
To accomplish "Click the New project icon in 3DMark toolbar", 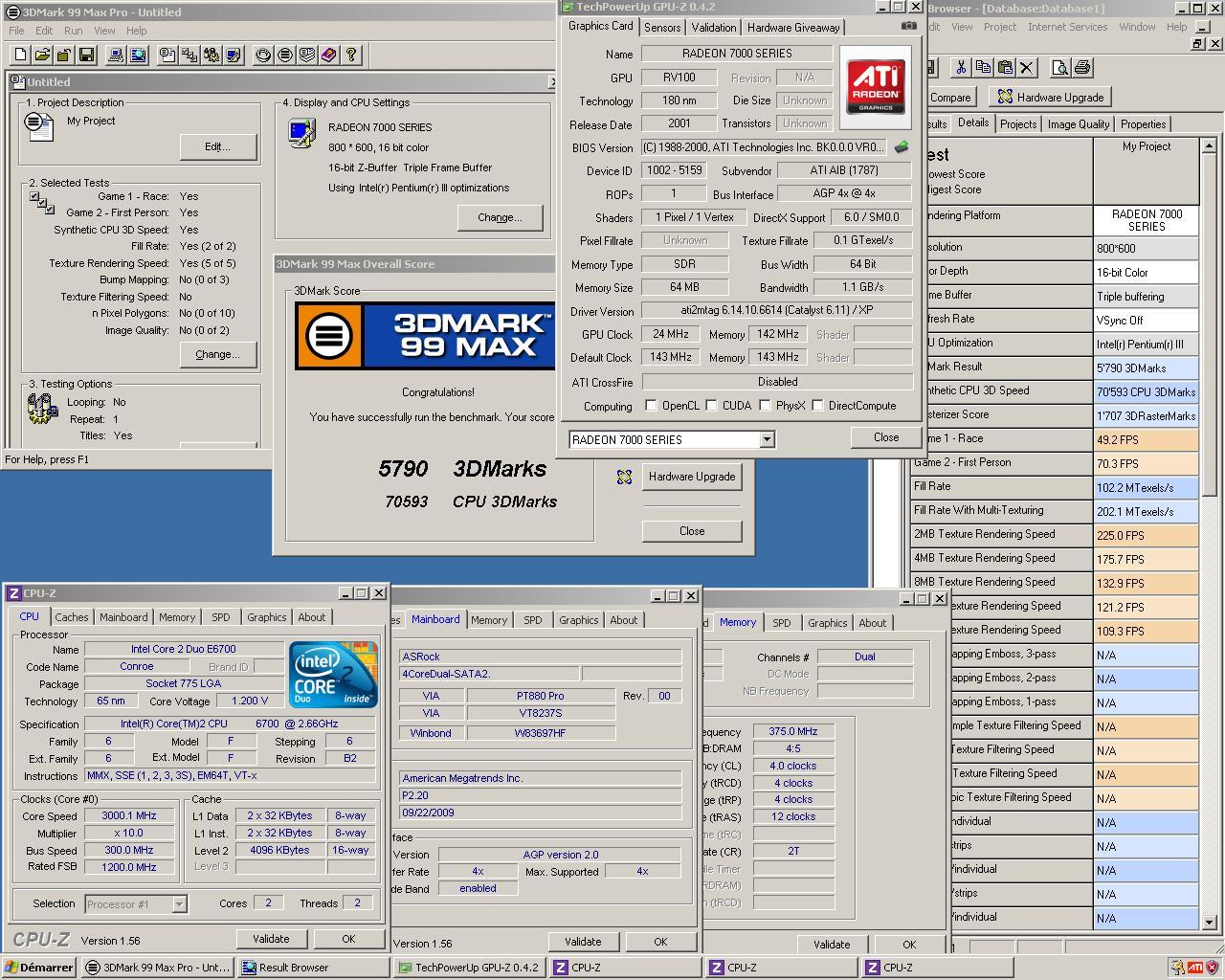I will 19,56.
